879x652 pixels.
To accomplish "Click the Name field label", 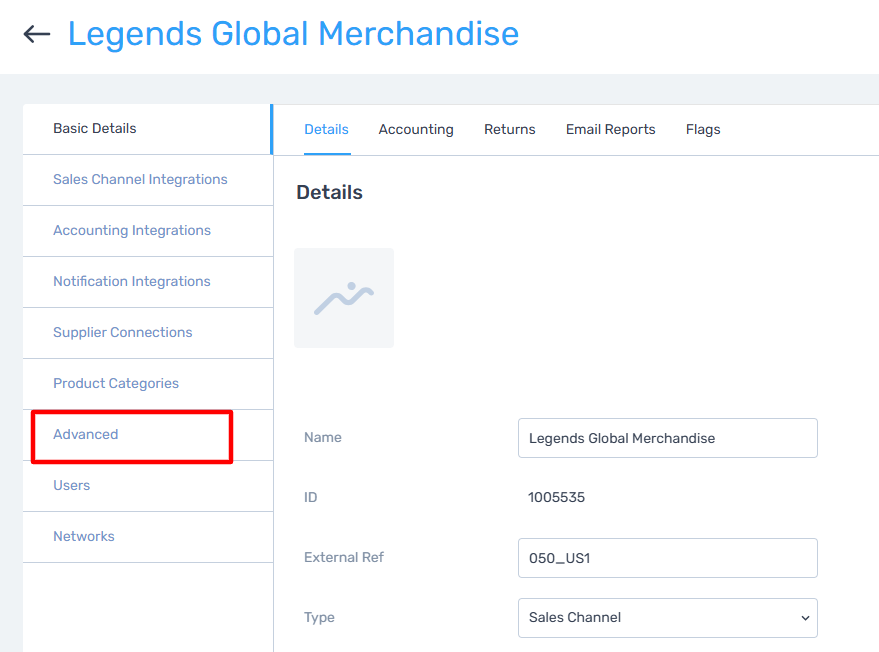I will 323,437.
